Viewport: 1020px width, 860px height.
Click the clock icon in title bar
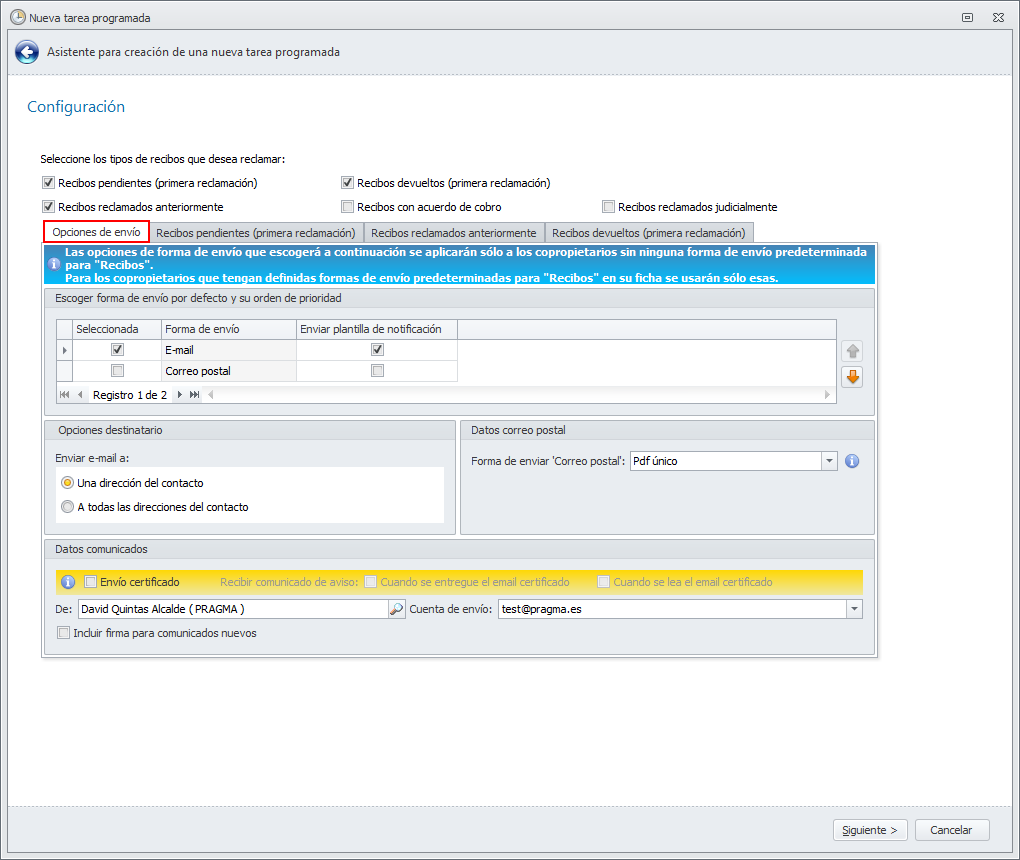coord(18,18)
